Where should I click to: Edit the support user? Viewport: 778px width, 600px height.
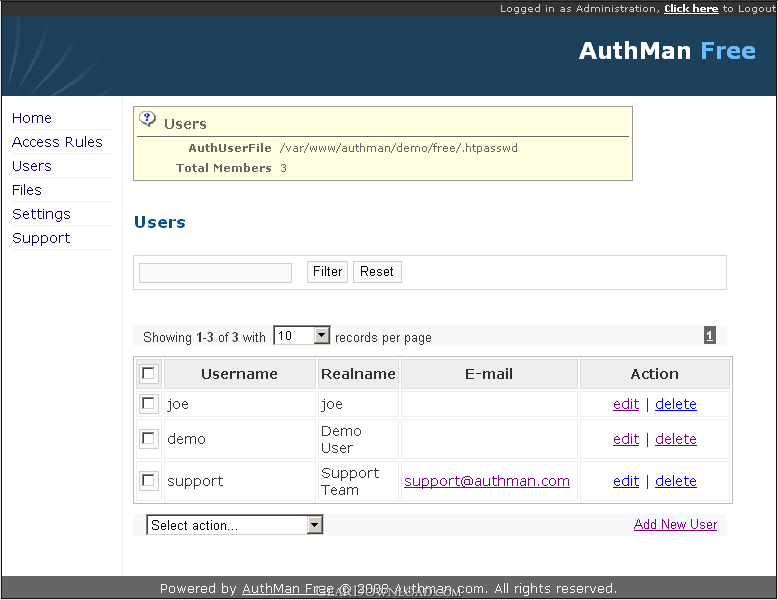pyautogui.click(x=626, y=481)
